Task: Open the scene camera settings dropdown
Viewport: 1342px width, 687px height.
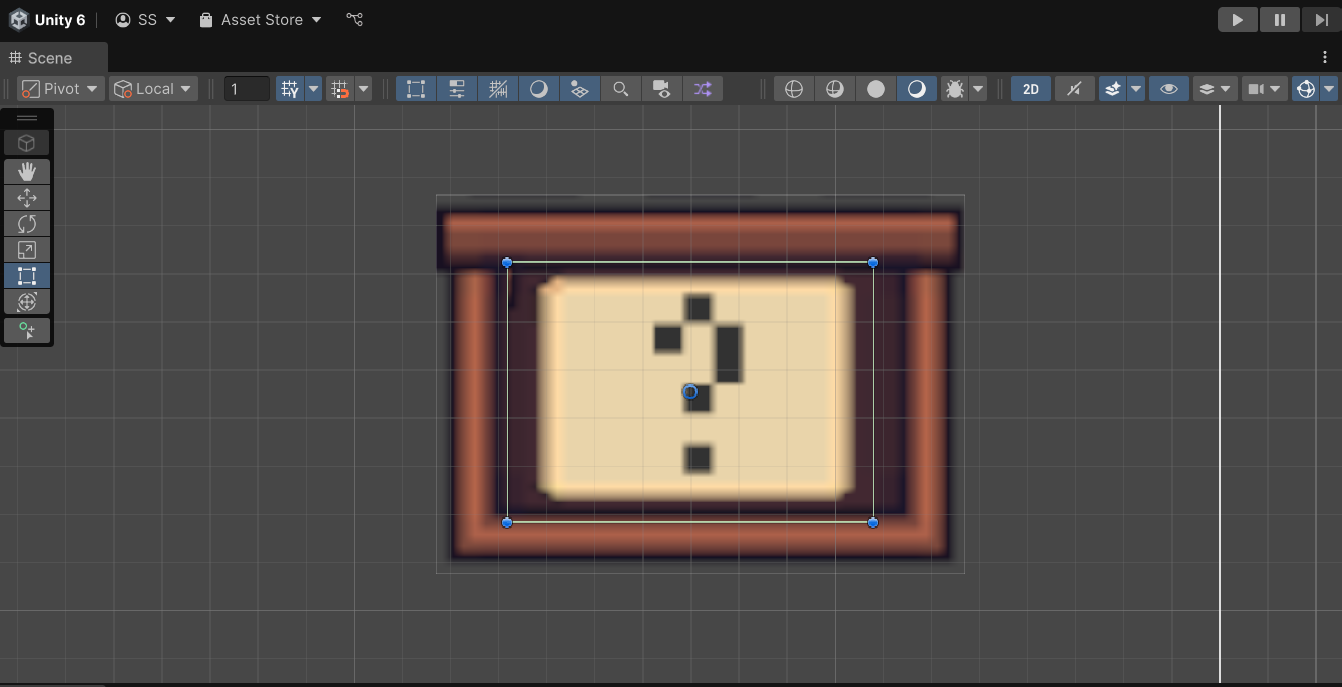Action: [x=1264, y=89]
